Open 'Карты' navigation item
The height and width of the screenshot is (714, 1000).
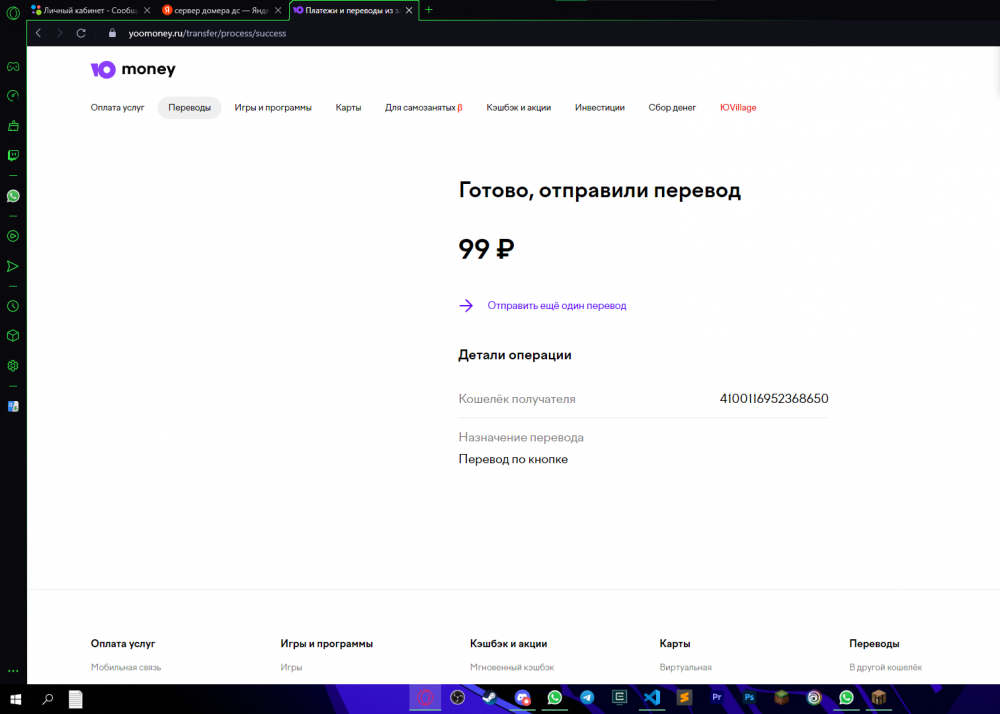click(348, 108)
